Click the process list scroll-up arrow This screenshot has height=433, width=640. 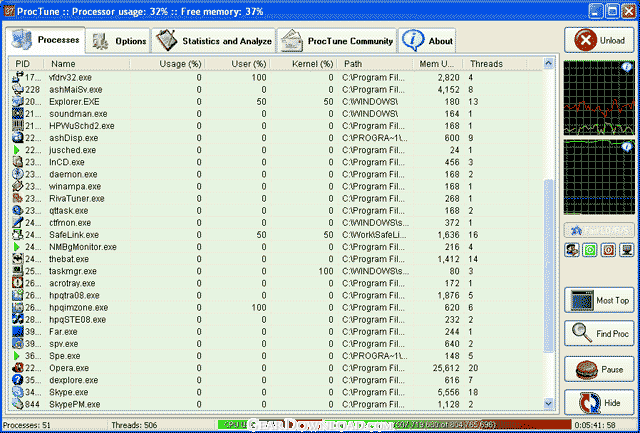[548, 63]
